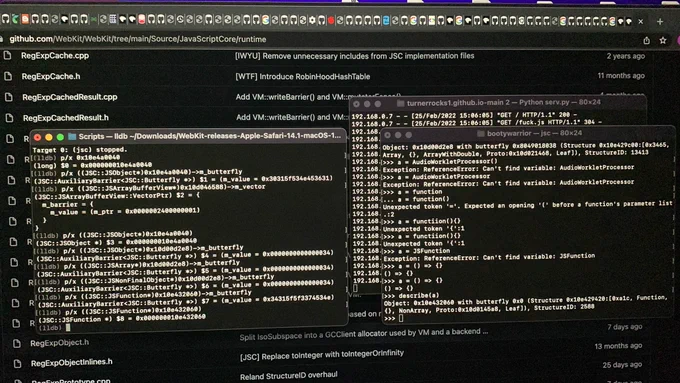
Task: Open file RegExpCachedResult.cpp
Action: (70, 97)
